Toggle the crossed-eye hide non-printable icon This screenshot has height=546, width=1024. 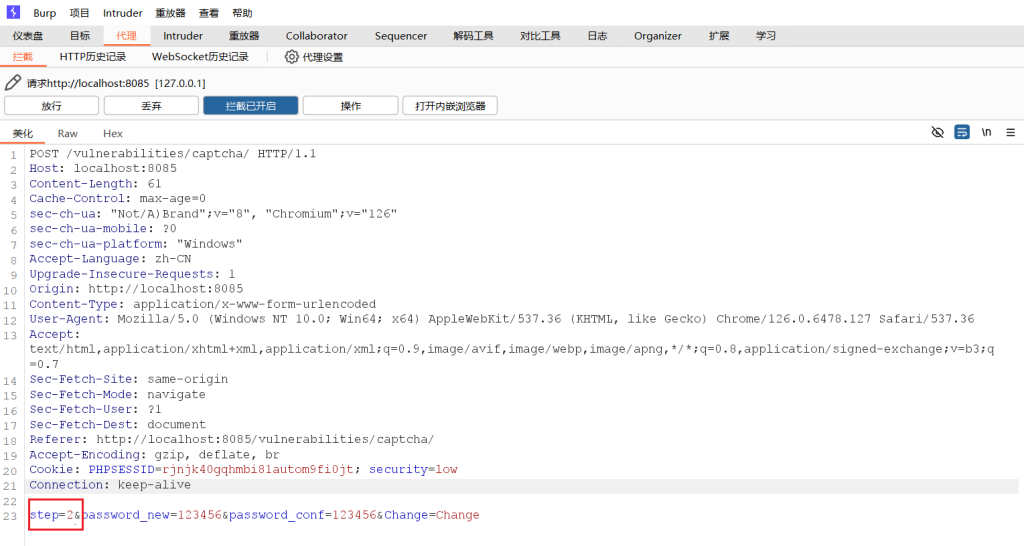937,132
